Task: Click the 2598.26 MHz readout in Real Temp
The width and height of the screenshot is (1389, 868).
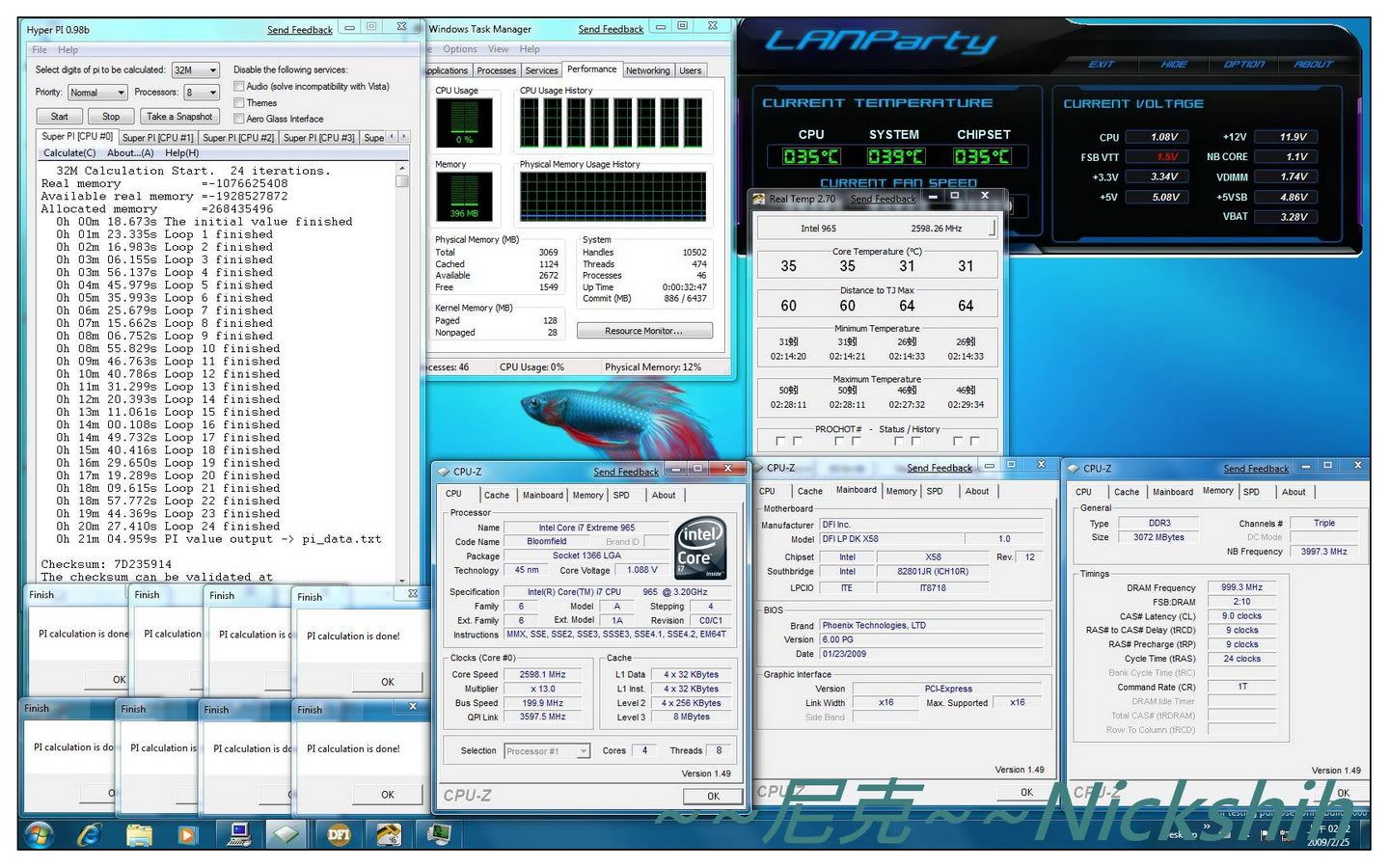Action: [x=936, y=229]
